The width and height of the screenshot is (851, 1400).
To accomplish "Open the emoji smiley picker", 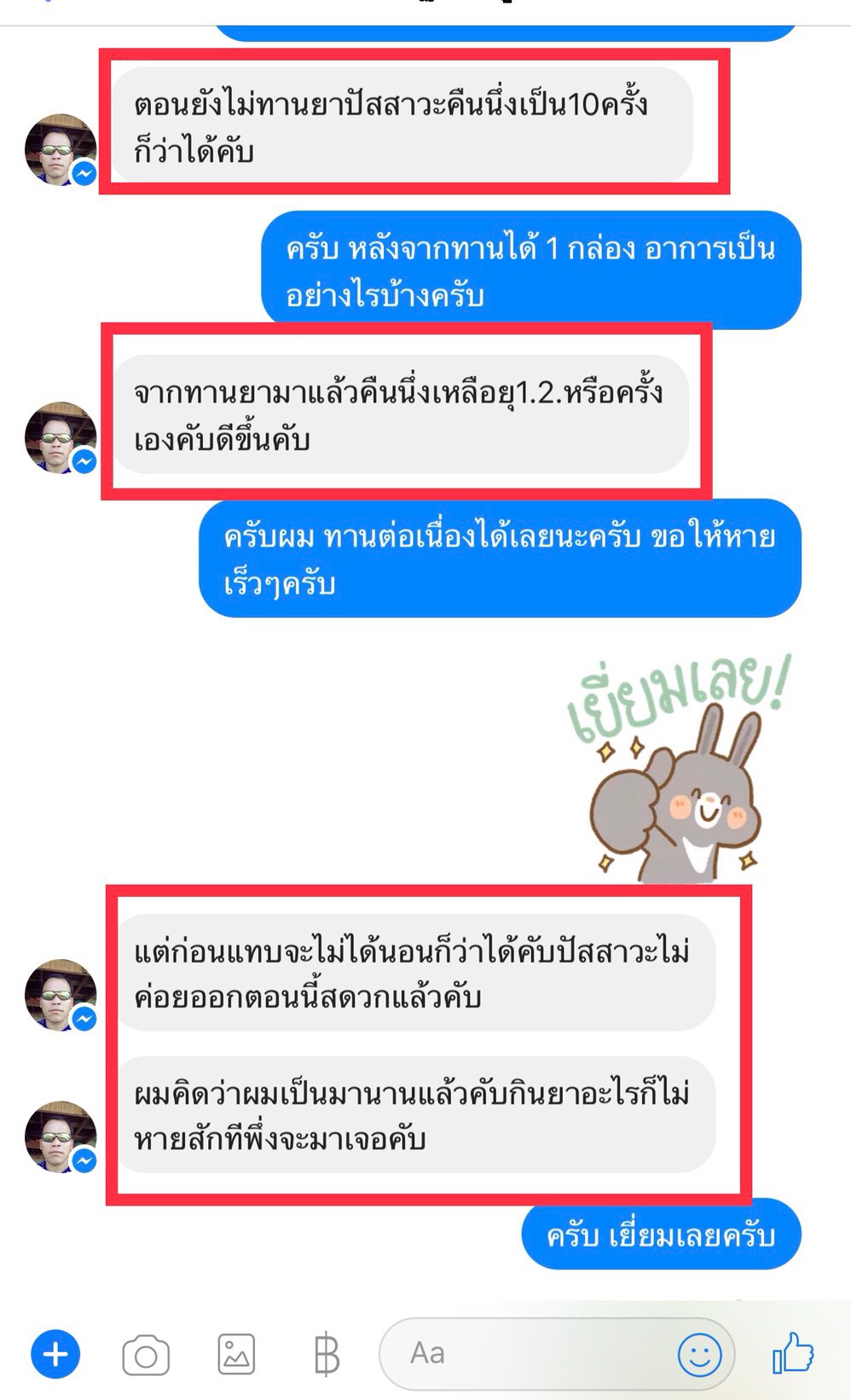I will click(x=699, y=1354).
